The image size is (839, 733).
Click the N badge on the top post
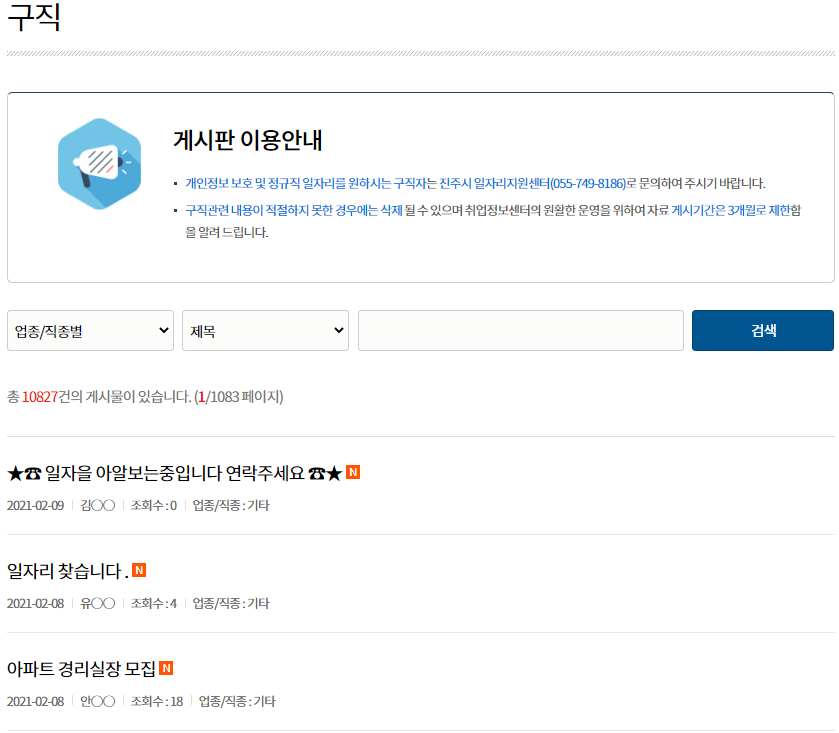pyautogui.click(x=355, y=472)
